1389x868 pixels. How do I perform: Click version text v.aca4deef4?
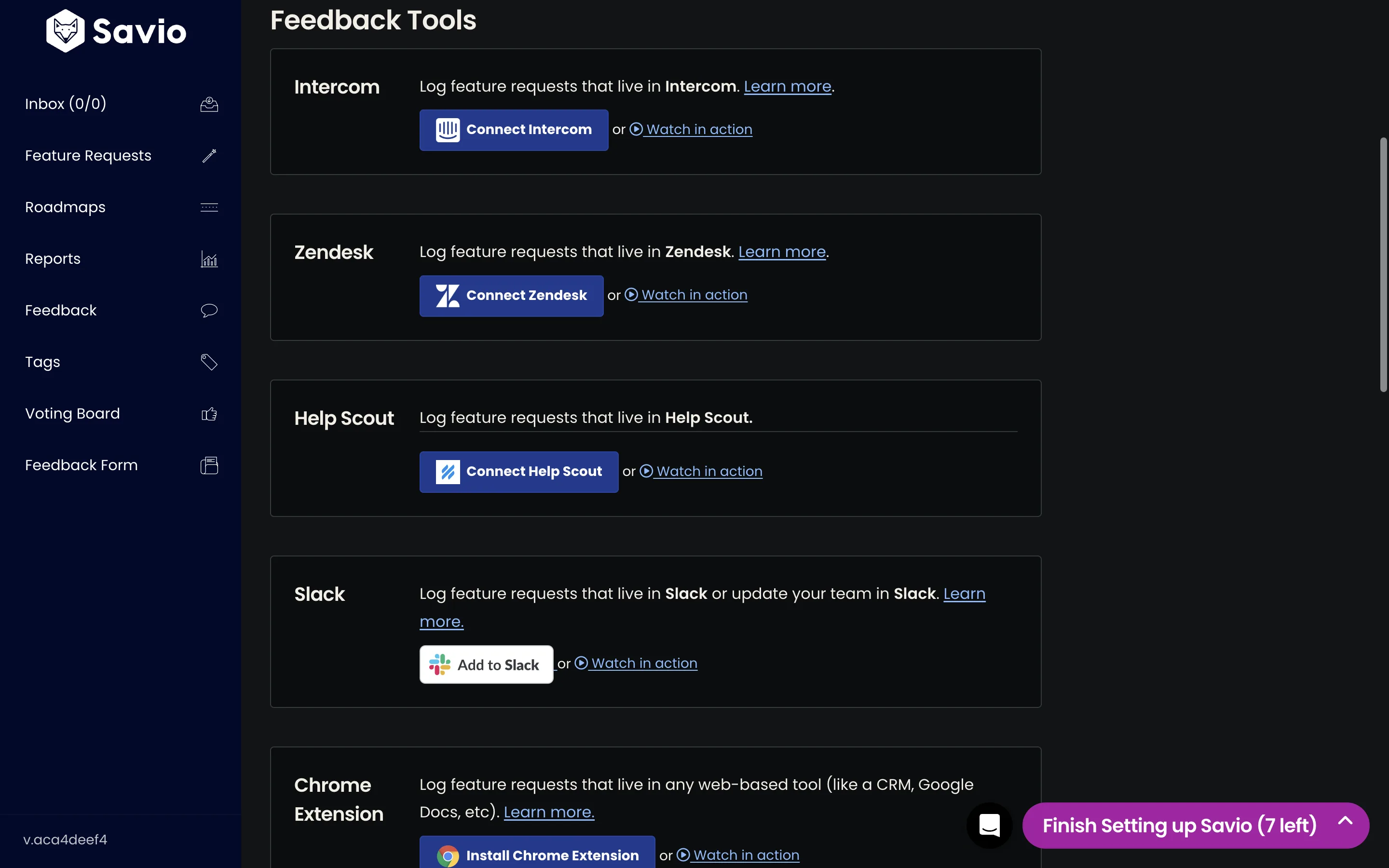pos(65,840)
